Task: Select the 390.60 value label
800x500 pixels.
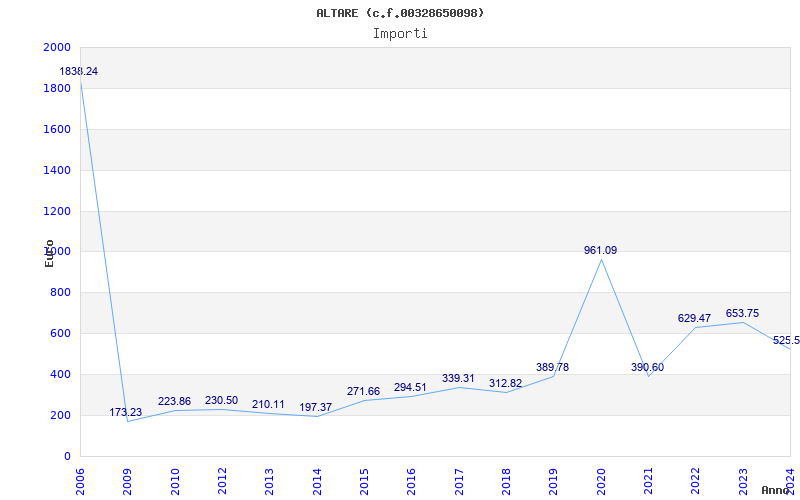Action: 647,367
